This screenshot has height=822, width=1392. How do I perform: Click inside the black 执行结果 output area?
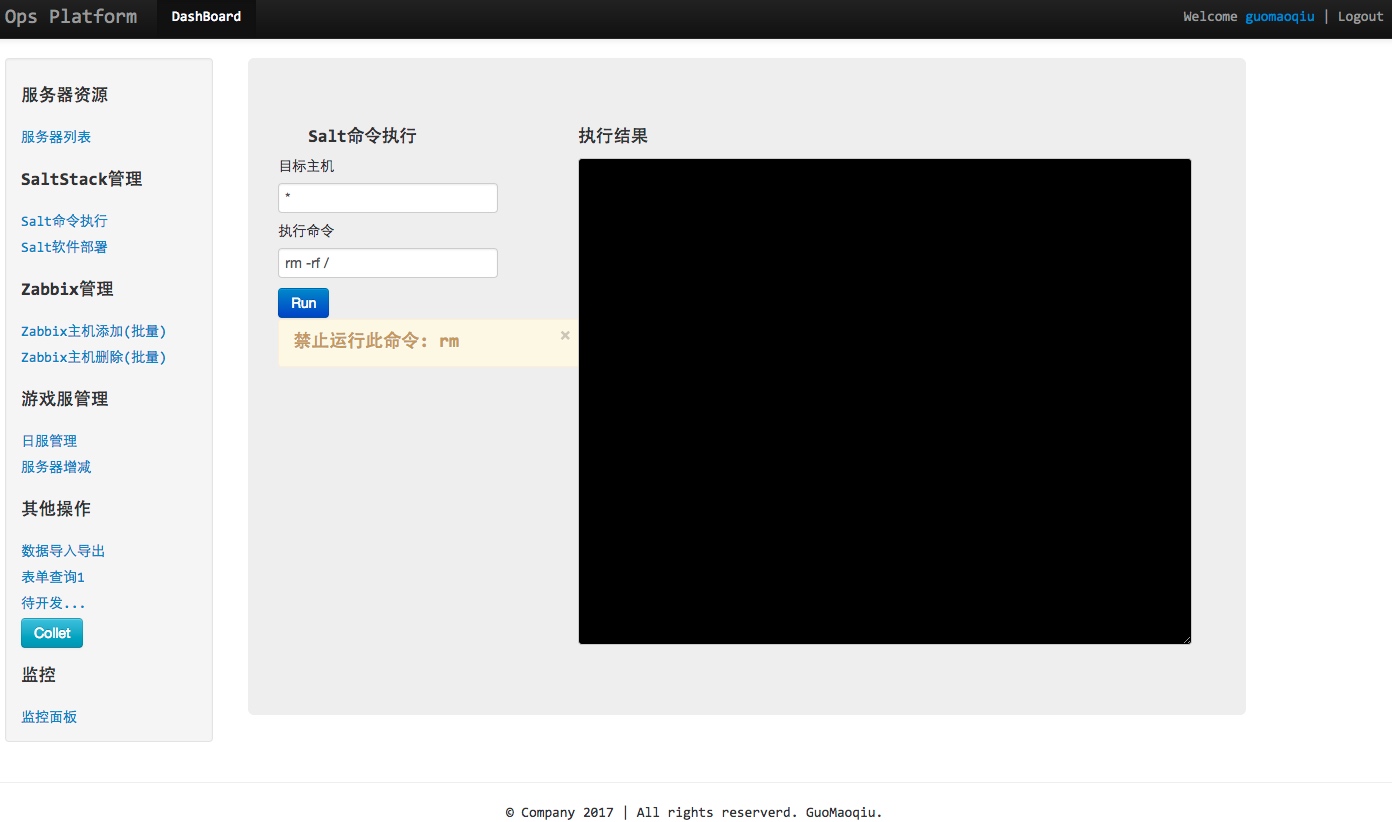click(885, 401)
